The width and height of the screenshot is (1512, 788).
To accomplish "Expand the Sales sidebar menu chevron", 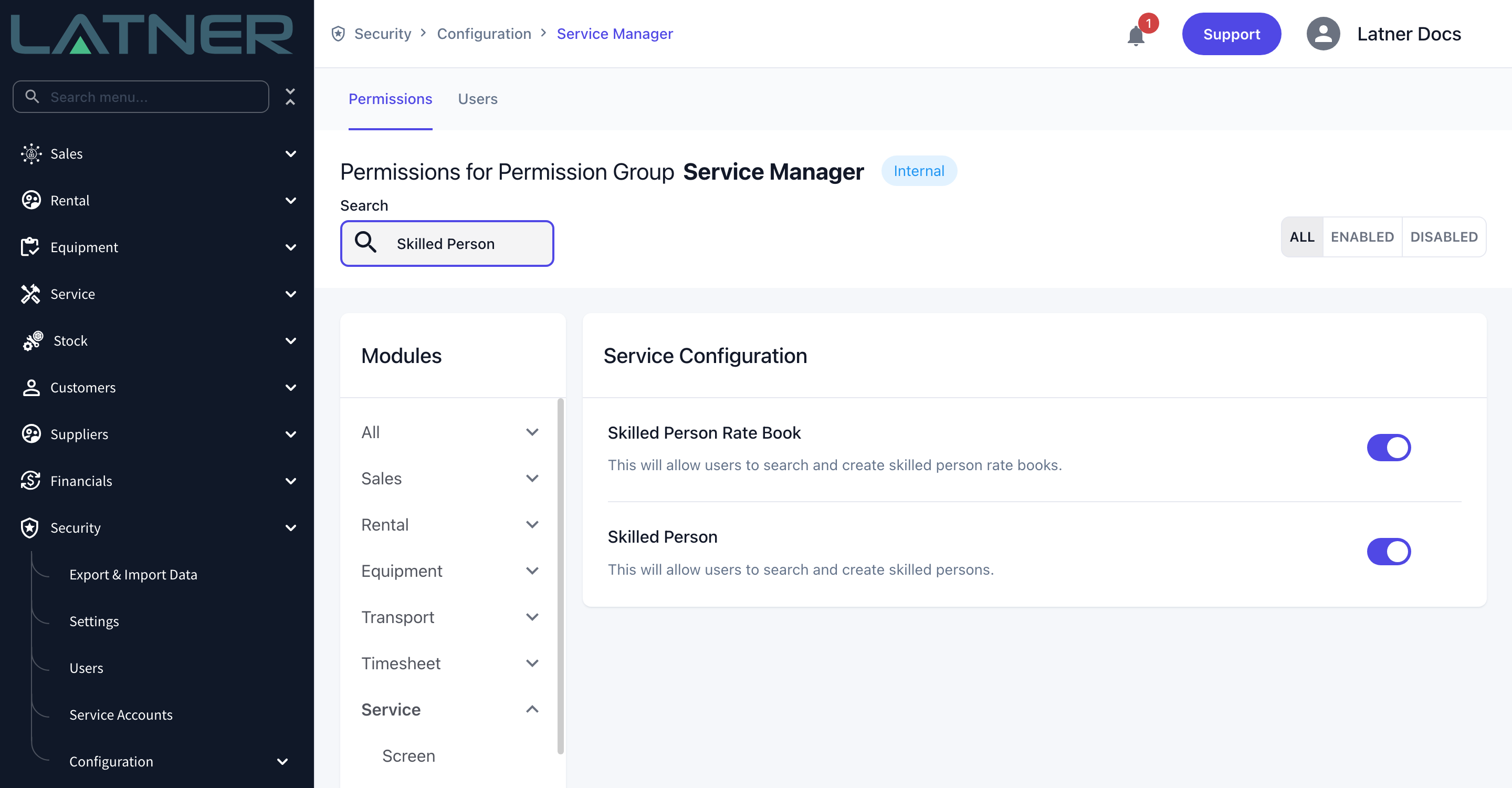I will coord(290,154).
